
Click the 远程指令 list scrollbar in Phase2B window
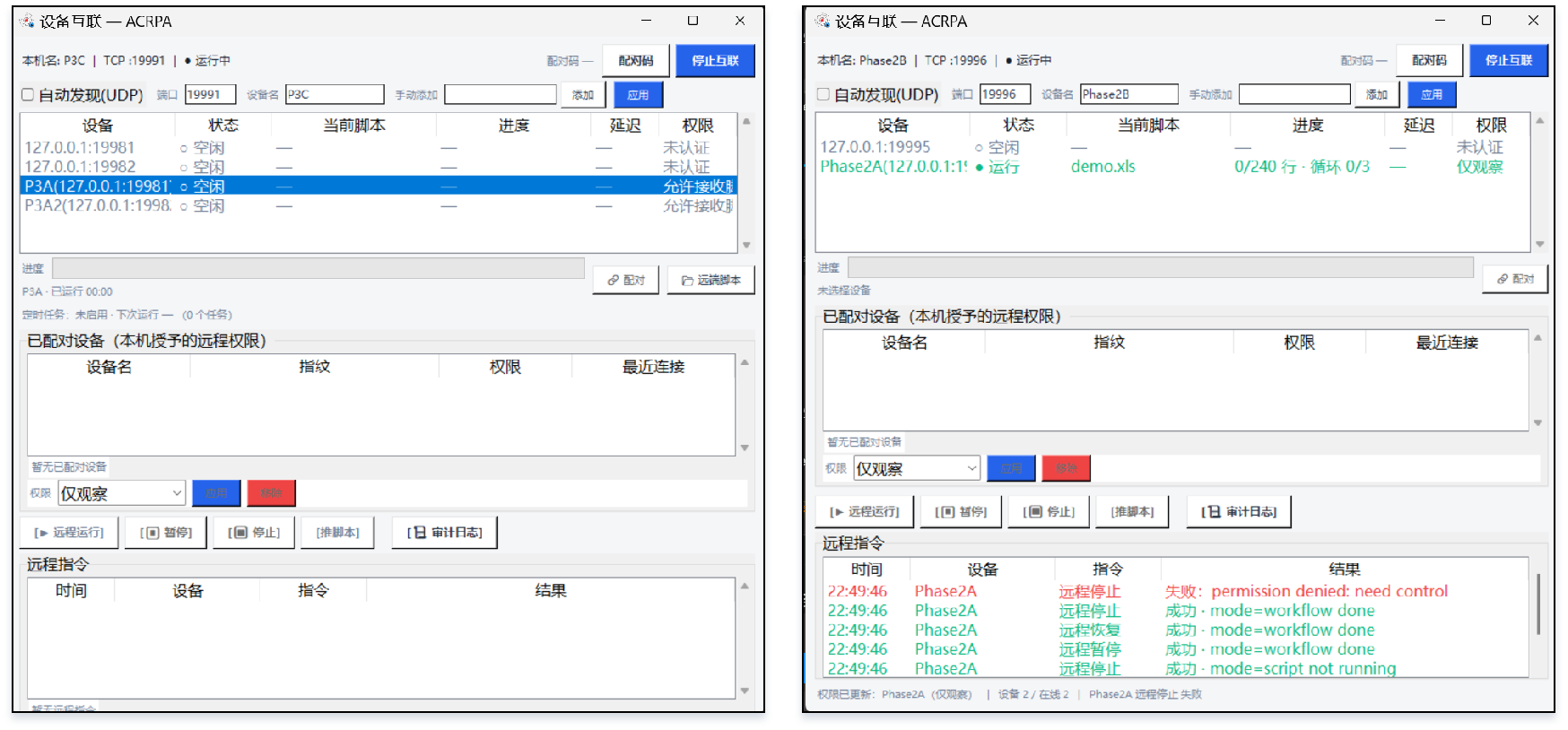(1538, 604)
